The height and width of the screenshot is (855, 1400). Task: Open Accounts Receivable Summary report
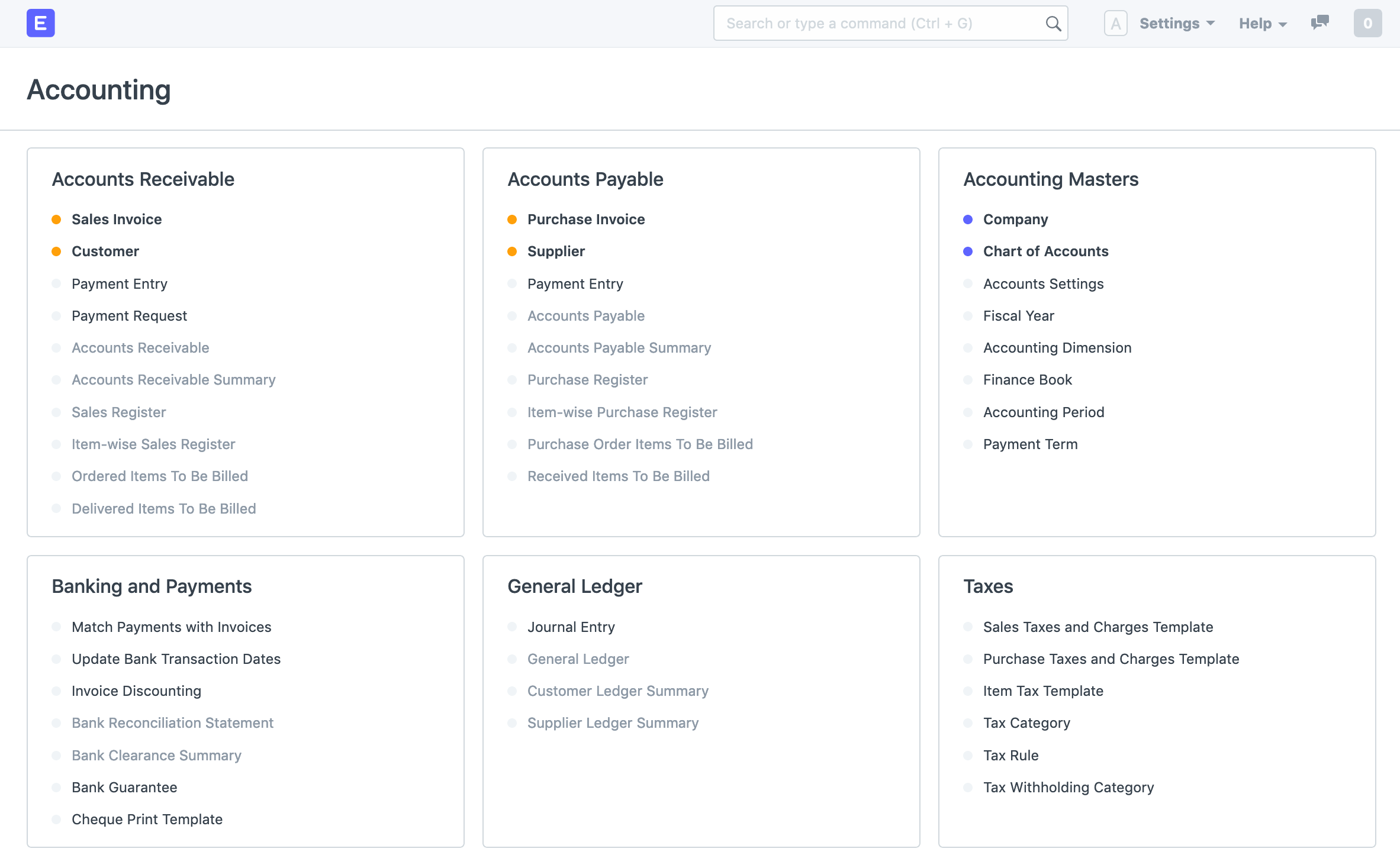(x=173, y=380)
